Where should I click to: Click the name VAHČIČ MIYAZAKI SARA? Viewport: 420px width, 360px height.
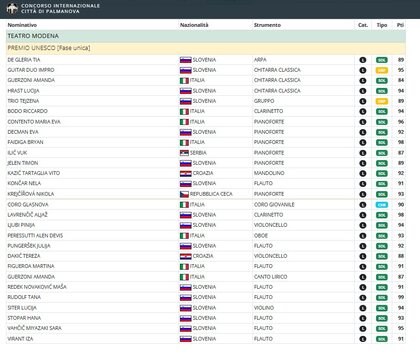point(34,328)
